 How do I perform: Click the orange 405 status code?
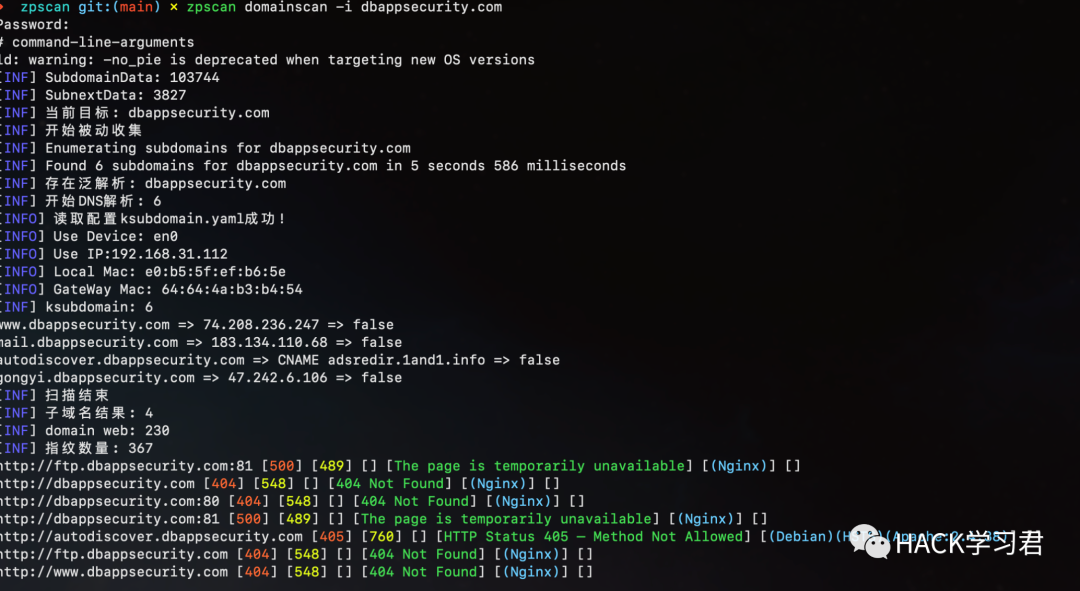pos(331,537)
